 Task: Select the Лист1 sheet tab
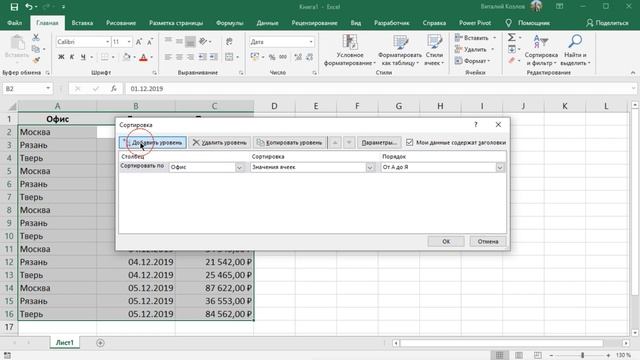(65, 343)
